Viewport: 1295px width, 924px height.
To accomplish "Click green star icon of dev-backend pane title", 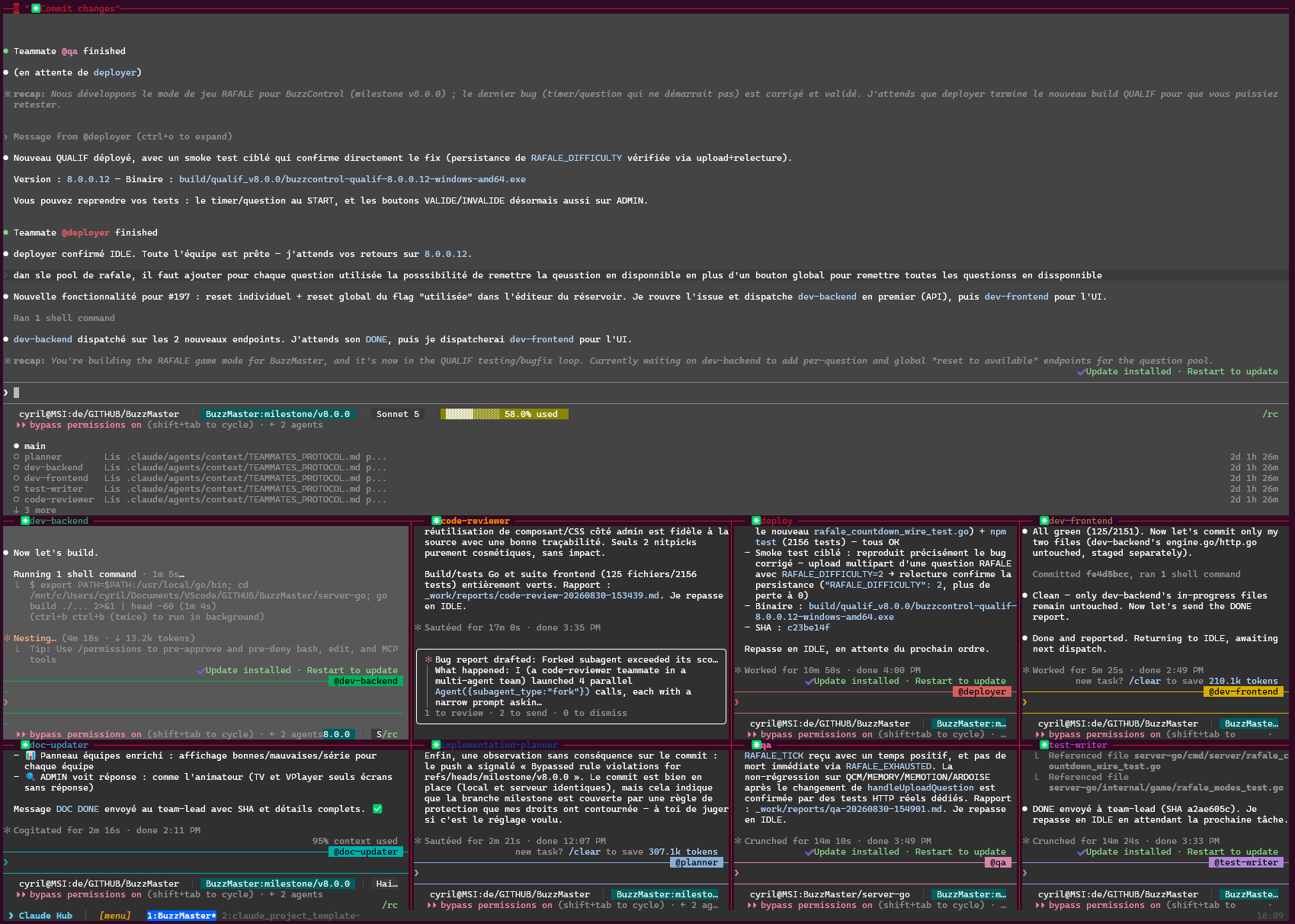I will coord(25,521).
